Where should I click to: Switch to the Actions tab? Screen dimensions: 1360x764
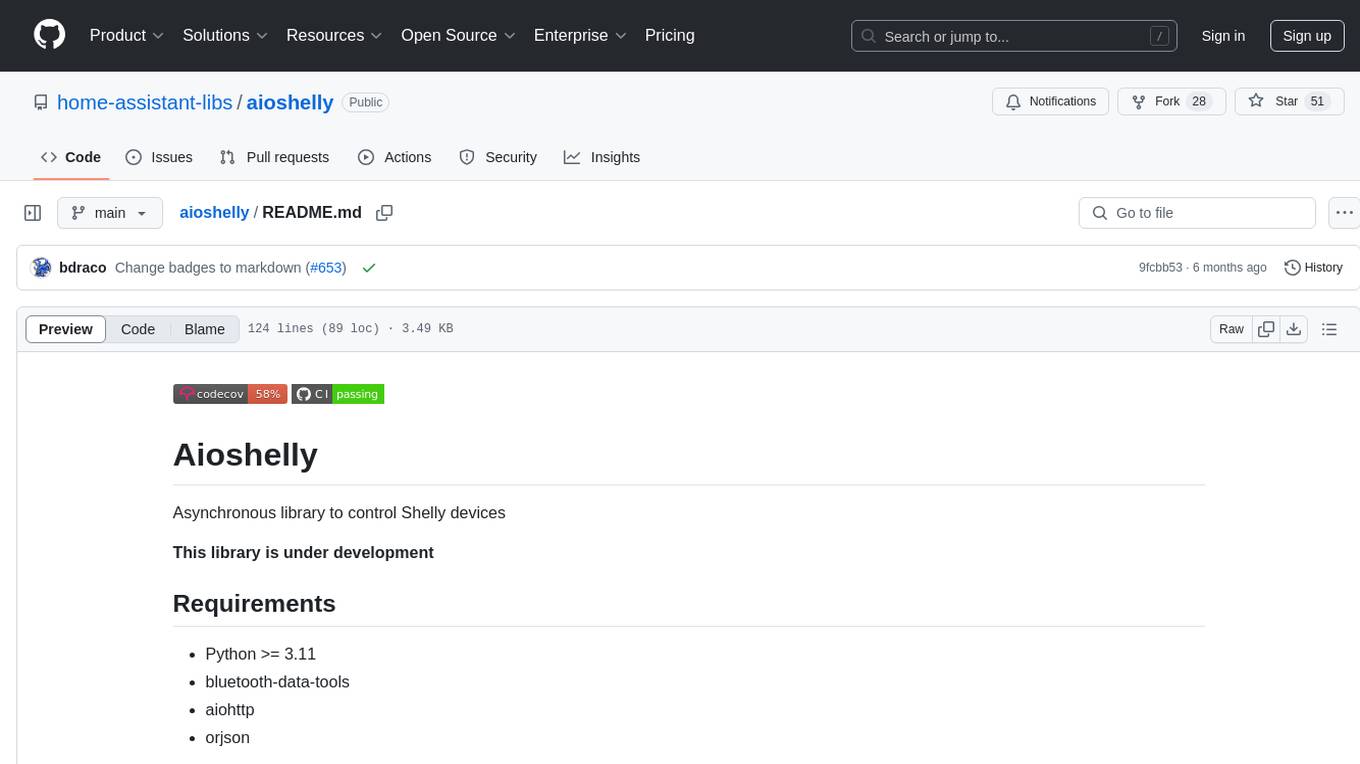tap(394, 157)
